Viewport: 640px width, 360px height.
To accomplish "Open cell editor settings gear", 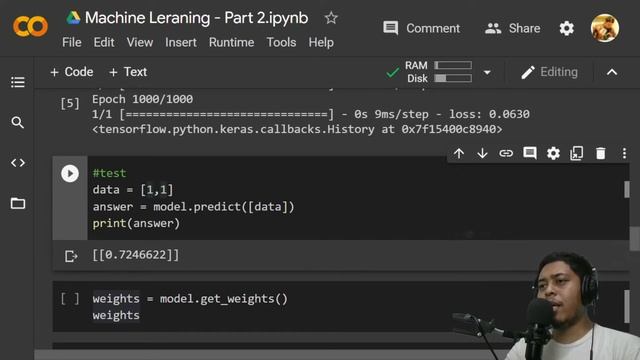I will [x=553, y=153].
